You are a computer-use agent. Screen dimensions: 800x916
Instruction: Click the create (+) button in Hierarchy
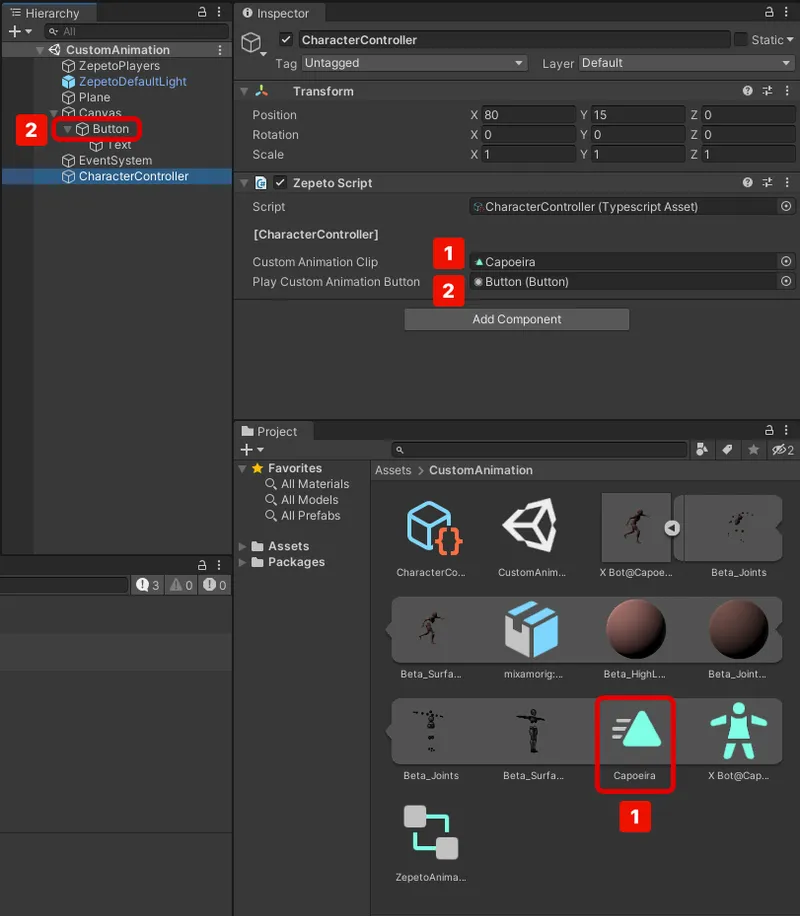16,31
